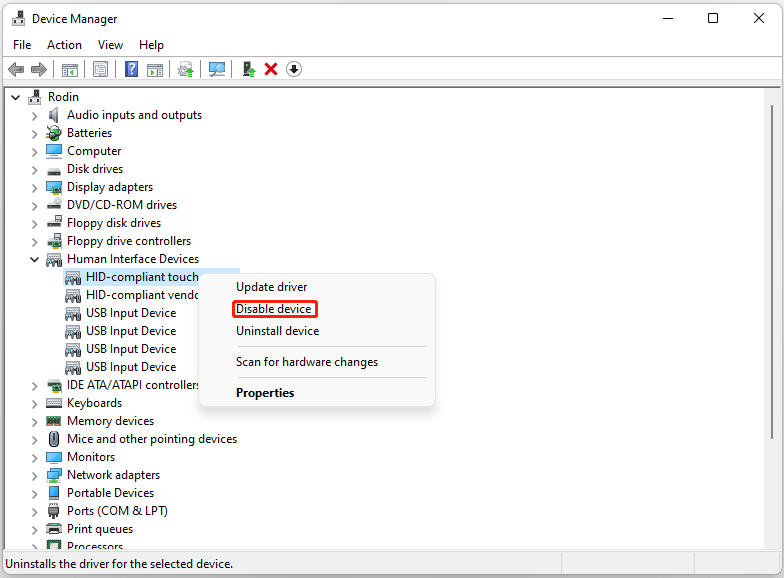The height and width of the screenshot is (578, 784).
Task: Click the Enable device toolbar icon
Action: point(248,69)
